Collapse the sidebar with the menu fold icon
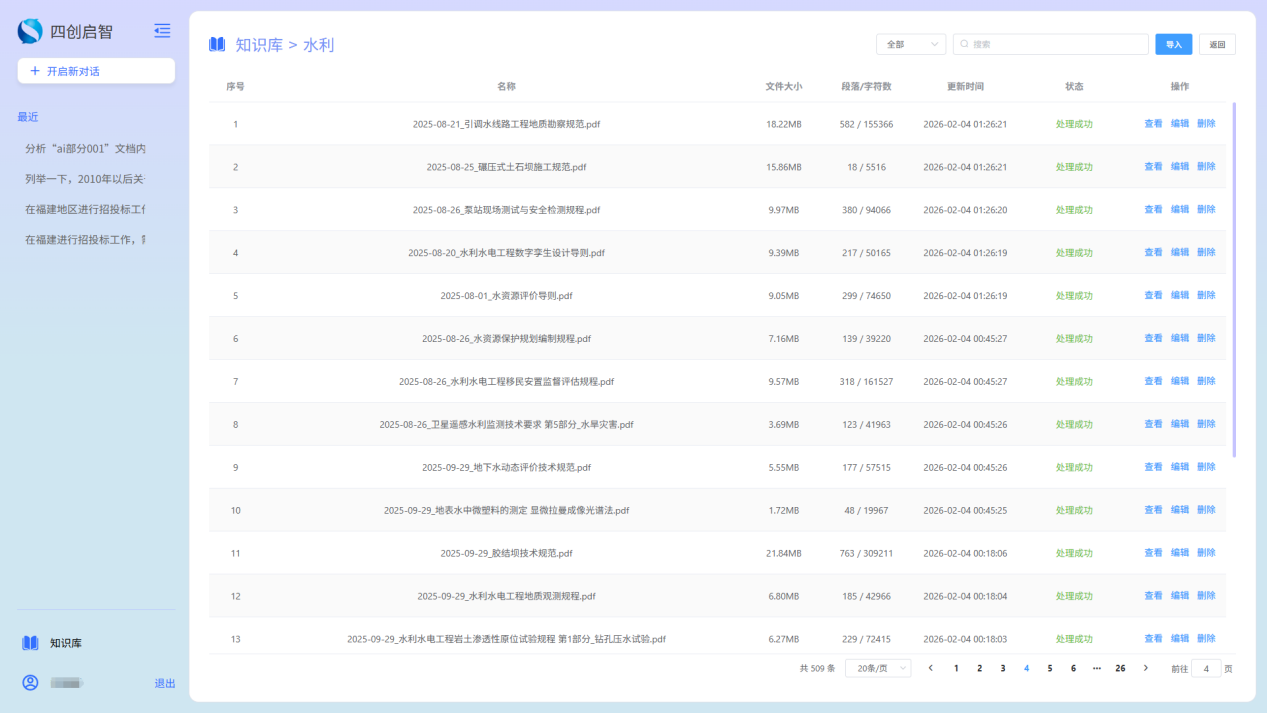1267x713 pixels. tap(162, 31)
